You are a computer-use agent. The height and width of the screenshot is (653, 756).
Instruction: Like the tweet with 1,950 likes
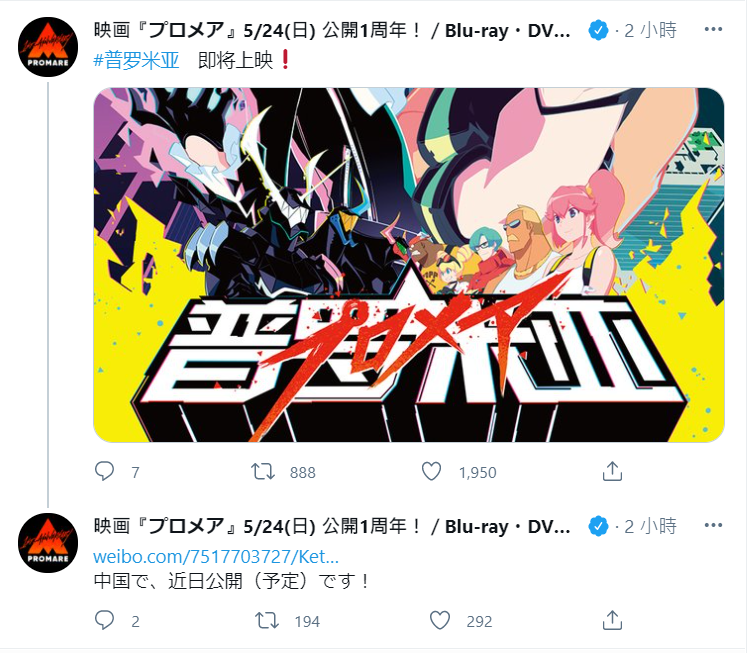(x=432, y=471)
